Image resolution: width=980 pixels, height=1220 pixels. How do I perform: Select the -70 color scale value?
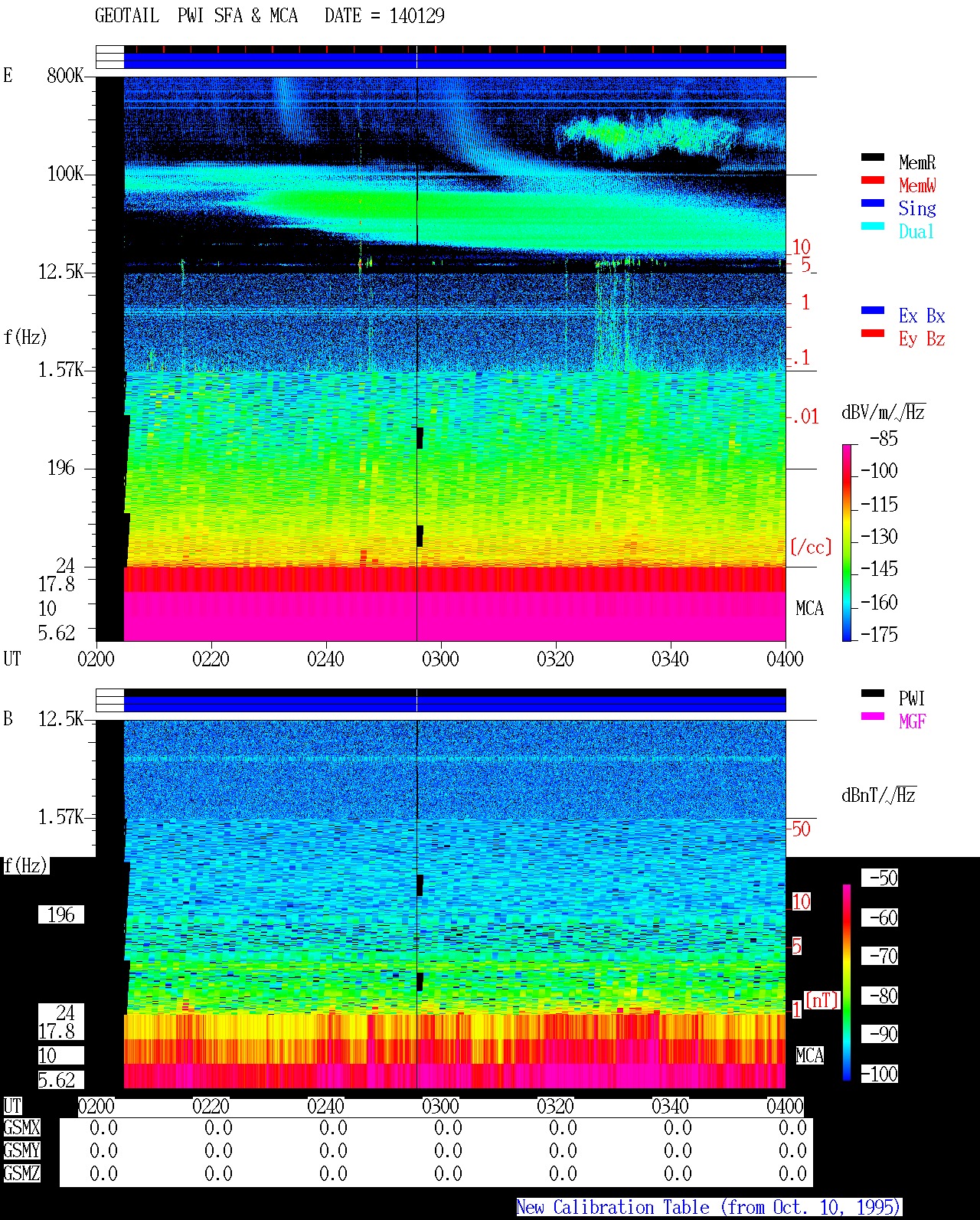[x=880, y=956]
